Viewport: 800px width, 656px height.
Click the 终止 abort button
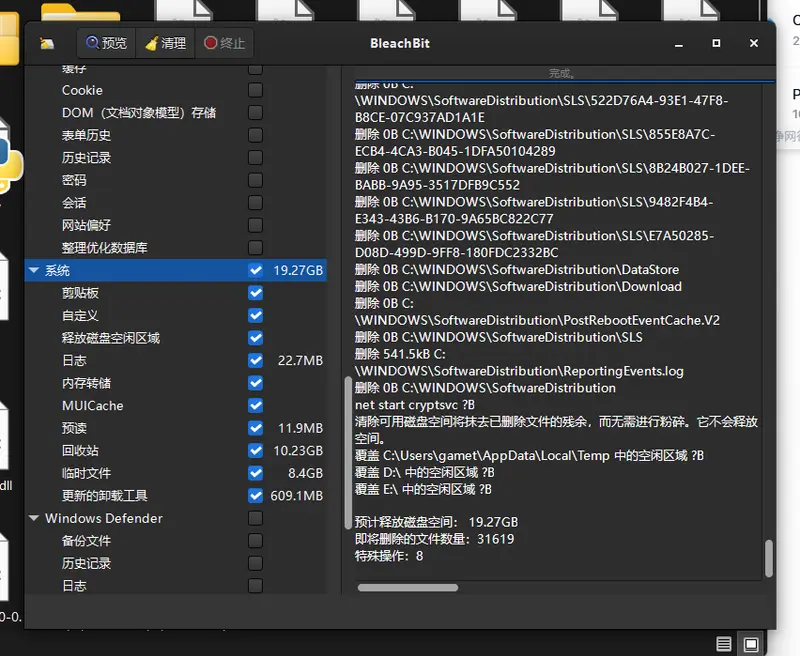click(x=224, y=43)
